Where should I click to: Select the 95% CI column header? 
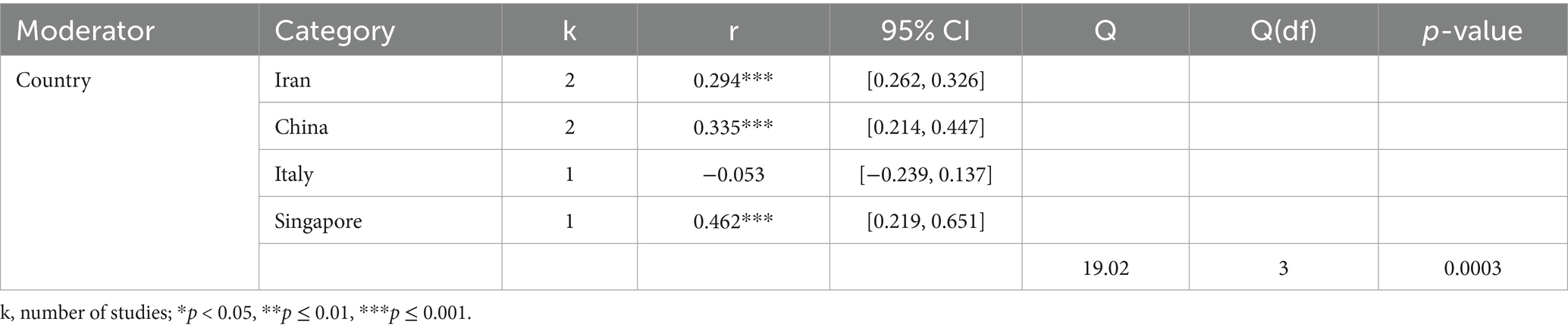[925, 31]
